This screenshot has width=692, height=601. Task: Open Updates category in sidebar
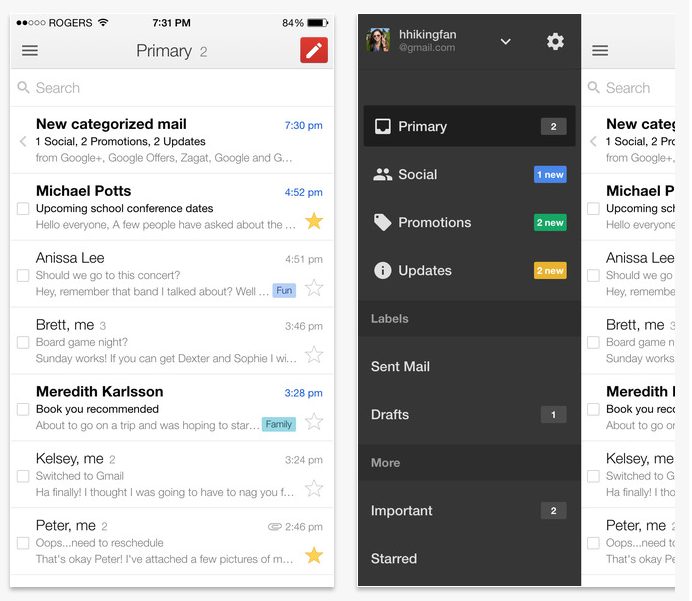[469, 270]
